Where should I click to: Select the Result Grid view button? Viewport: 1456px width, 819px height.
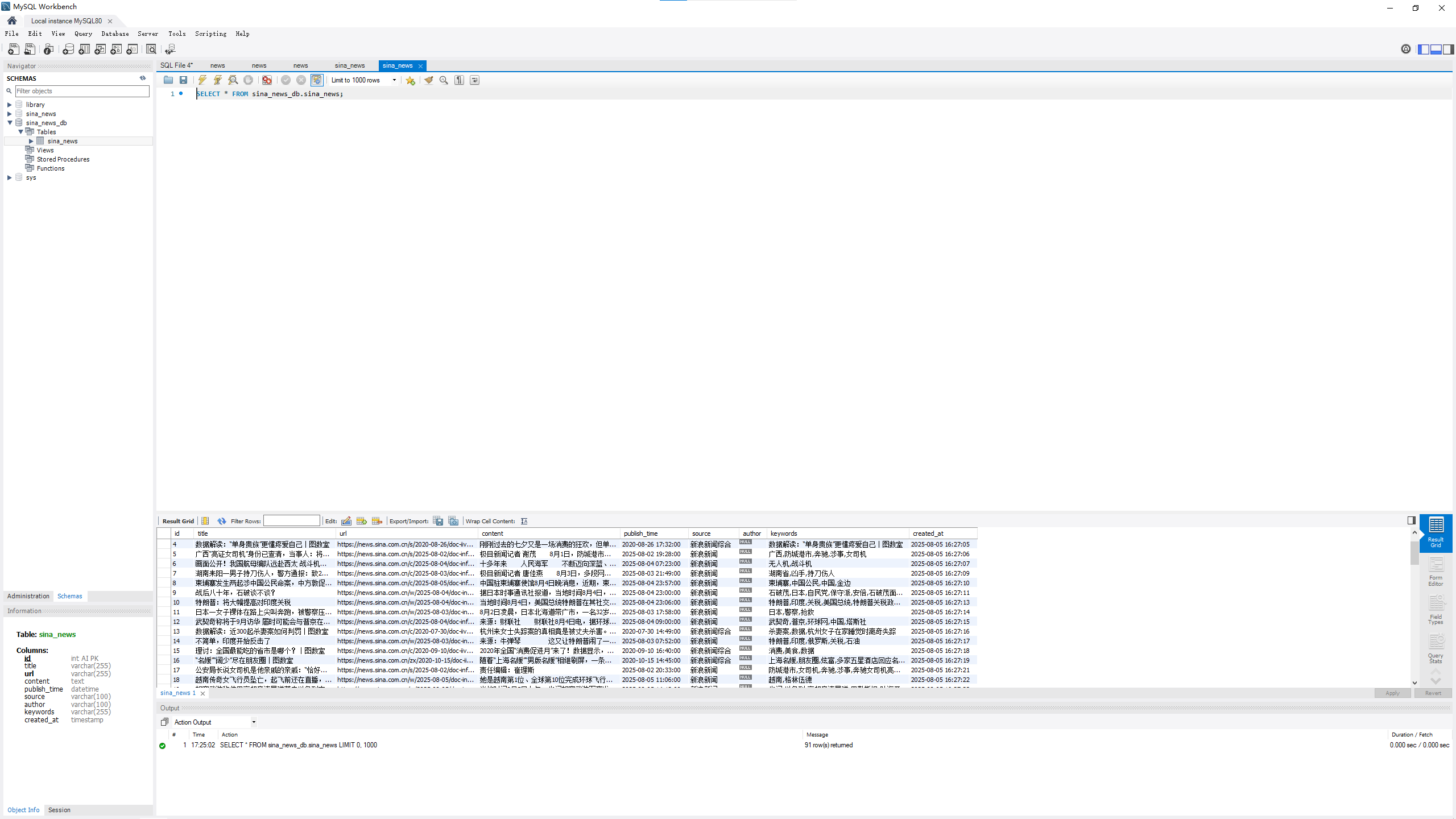coord(1436,533)
